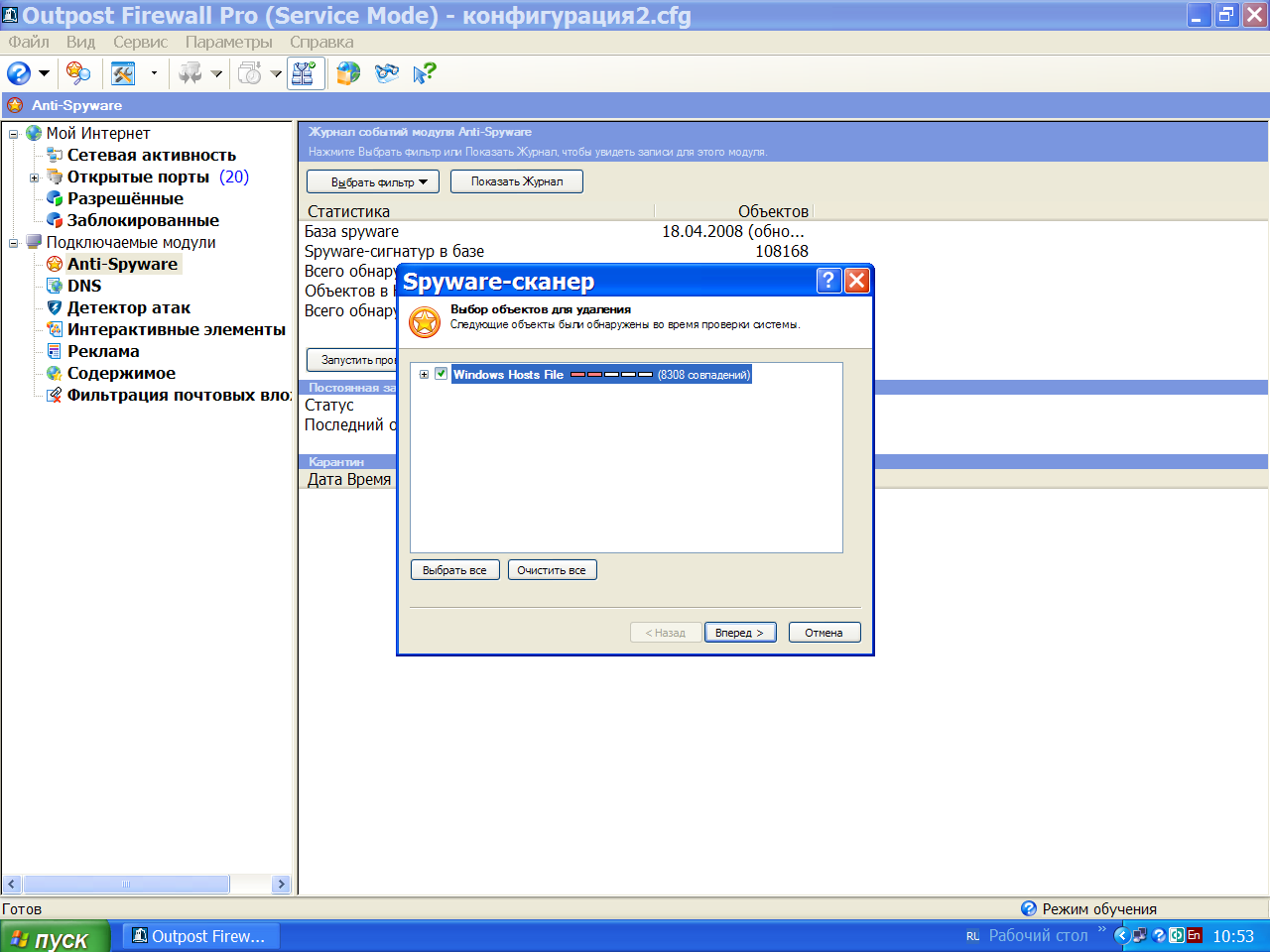
Task: Click the Реклама module icon
Action: coord(55,351)
